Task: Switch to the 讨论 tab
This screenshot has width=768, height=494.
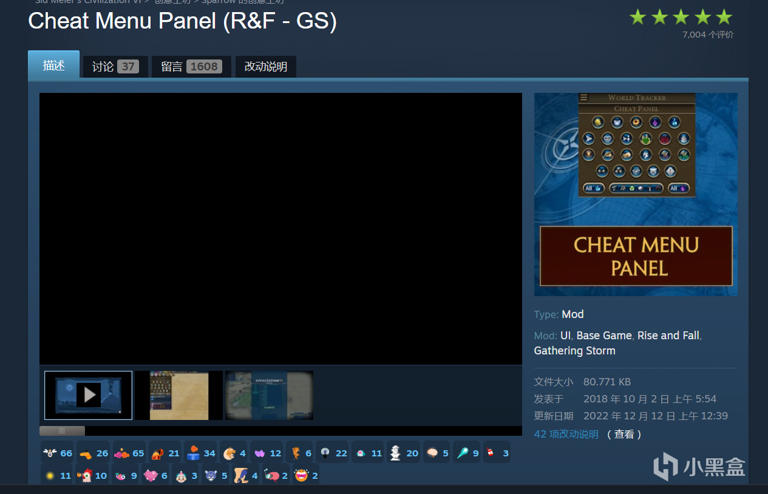Action: [x=115, y=67]
